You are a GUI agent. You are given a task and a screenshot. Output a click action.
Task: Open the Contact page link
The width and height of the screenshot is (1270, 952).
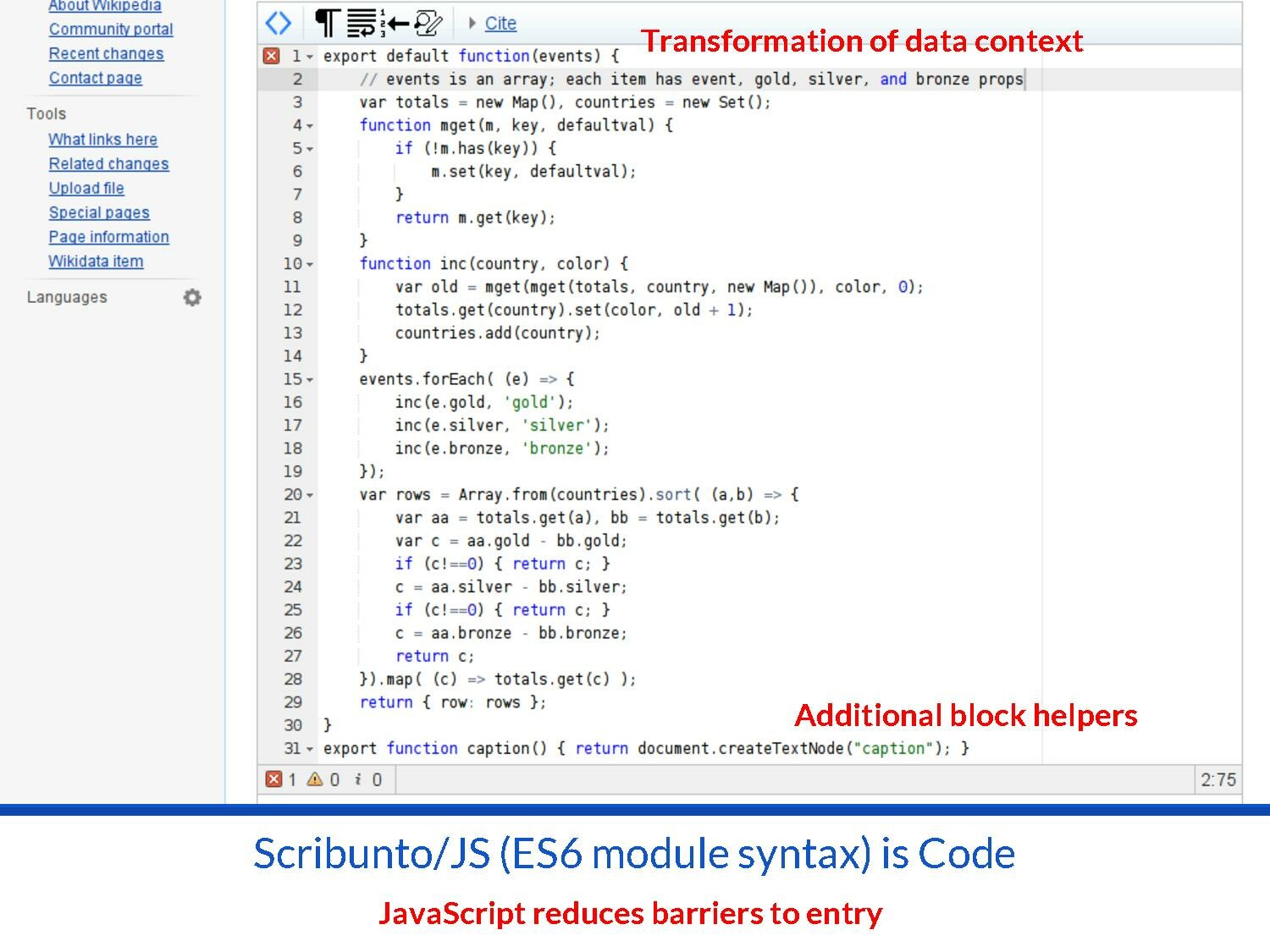(x=95, y=78)
